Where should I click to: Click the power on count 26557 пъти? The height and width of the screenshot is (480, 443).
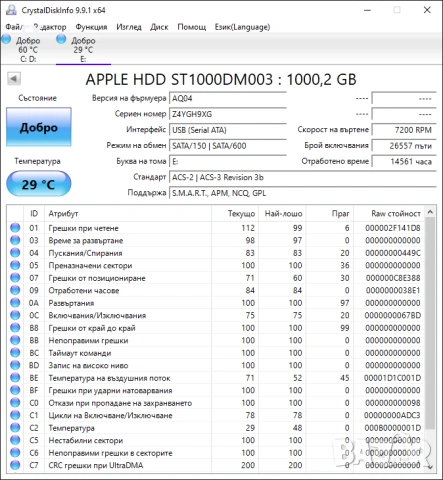tap(404, 146)
